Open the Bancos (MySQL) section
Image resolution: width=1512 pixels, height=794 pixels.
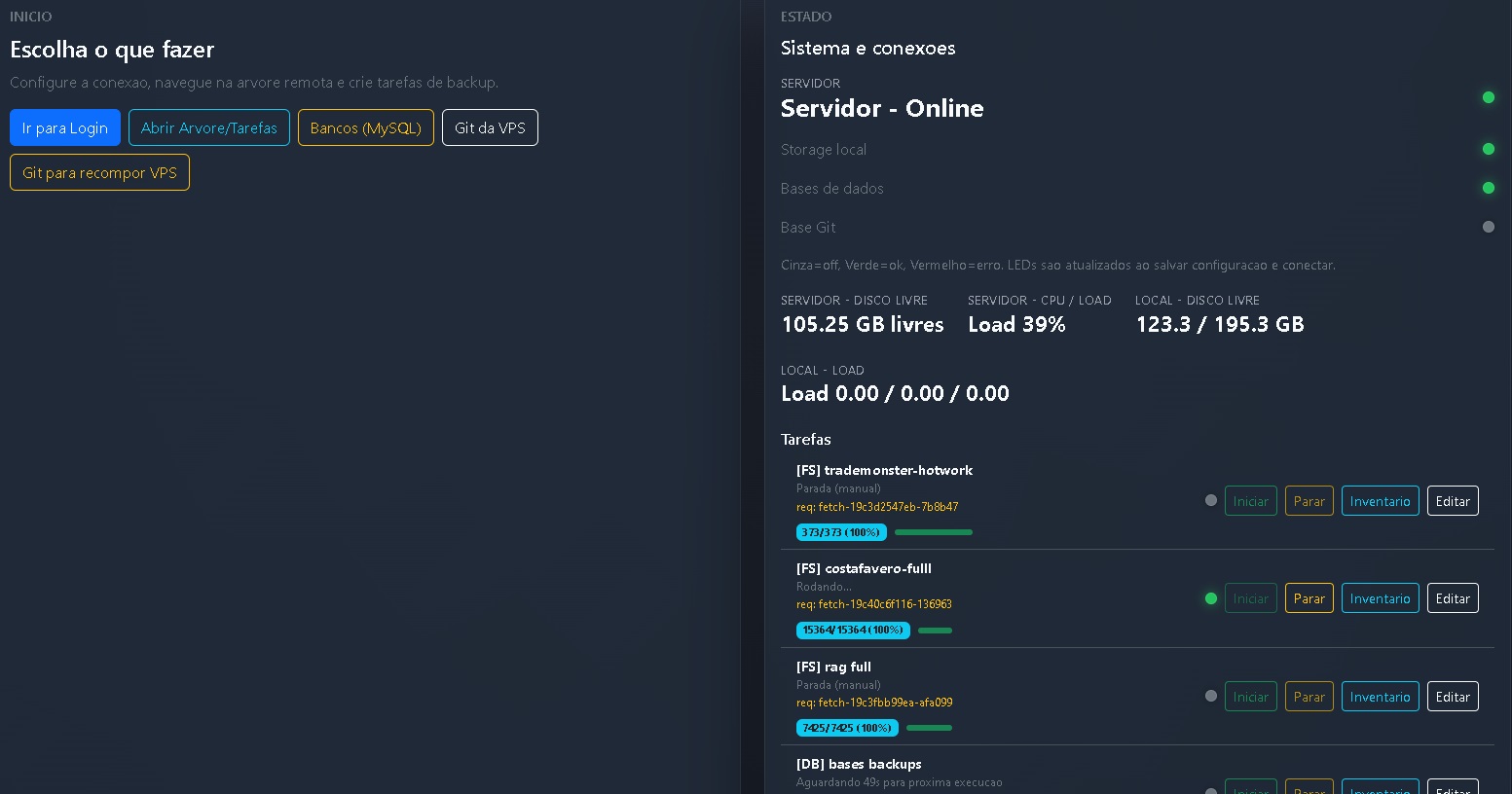point(365,127)
